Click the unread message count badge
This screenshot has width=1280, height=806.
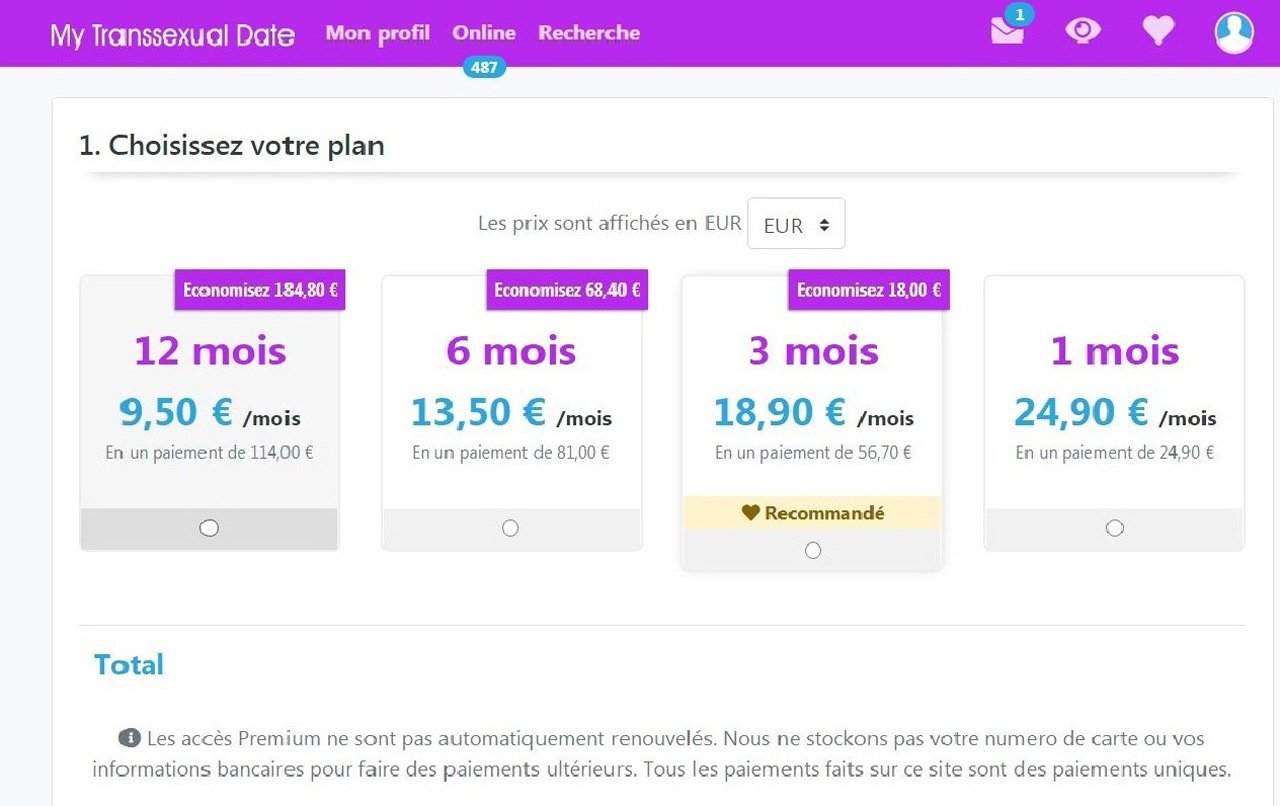(1019, 14)
